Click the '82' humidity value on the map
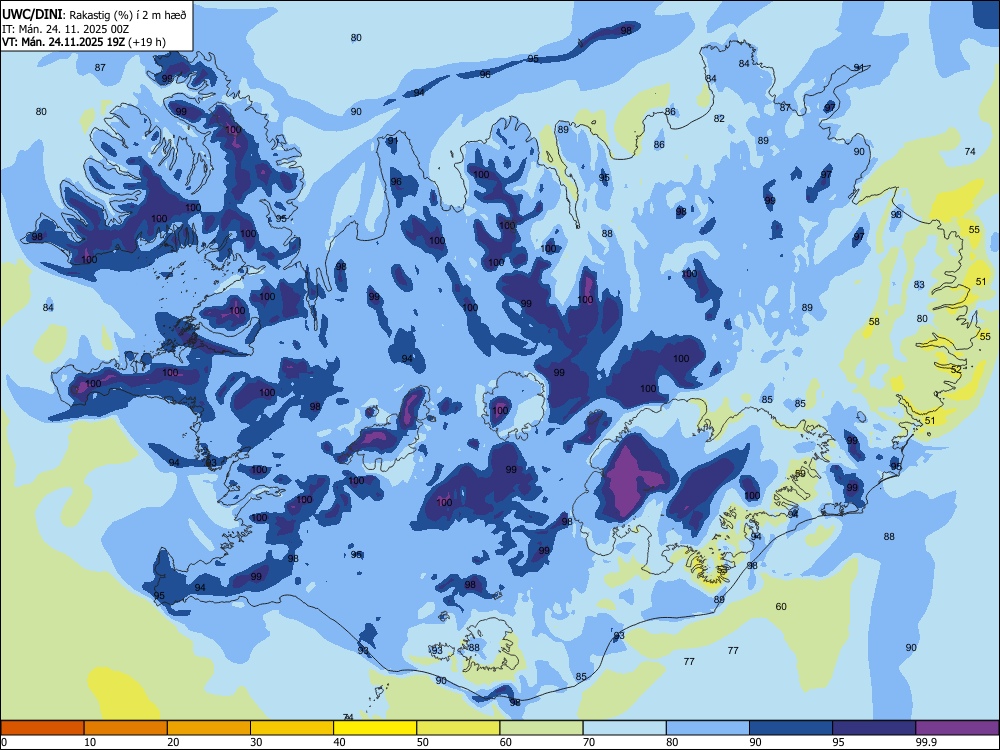Screen dimensions: 1000x750 [x=719, y=119]
